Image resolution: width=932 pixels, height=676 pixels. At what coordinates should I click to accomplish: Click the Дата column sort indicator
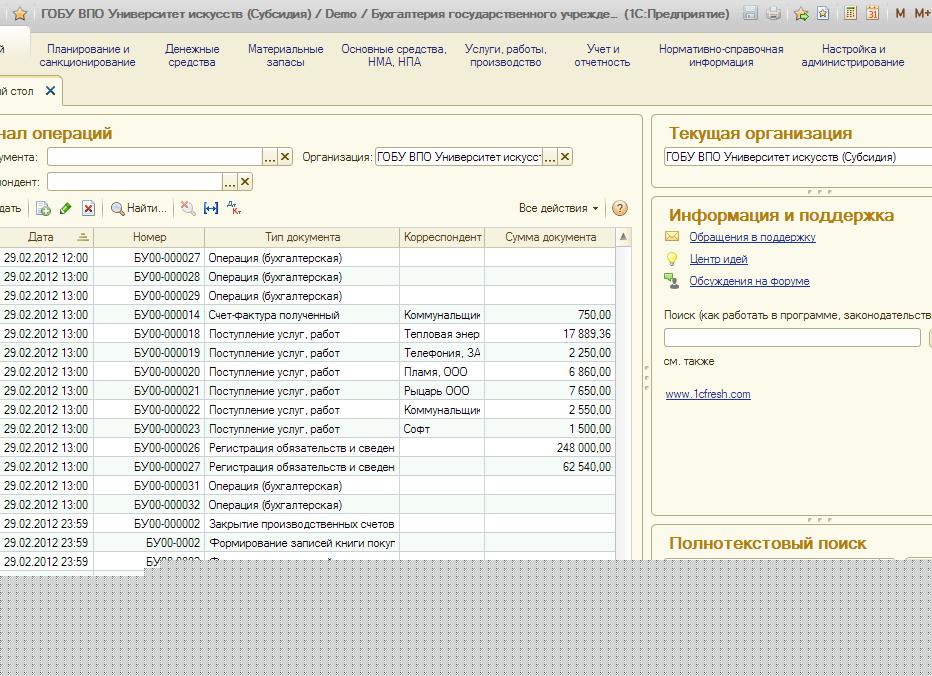tap(83, 237)
